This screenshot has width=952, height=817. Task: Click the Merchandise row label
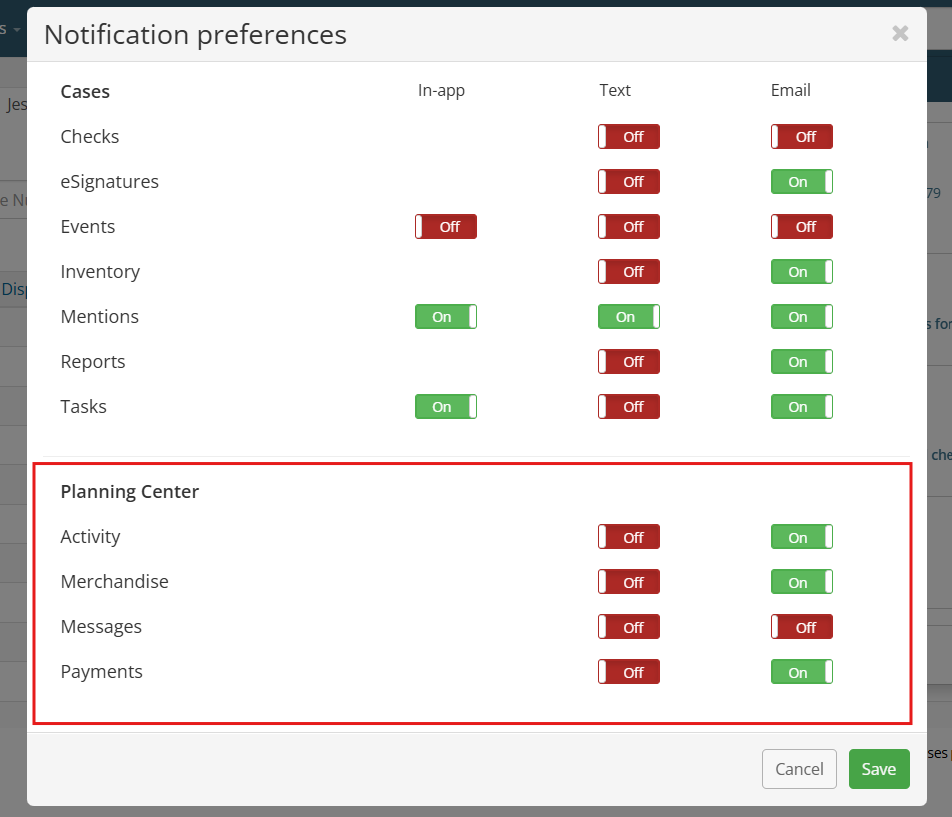point(114,581)
